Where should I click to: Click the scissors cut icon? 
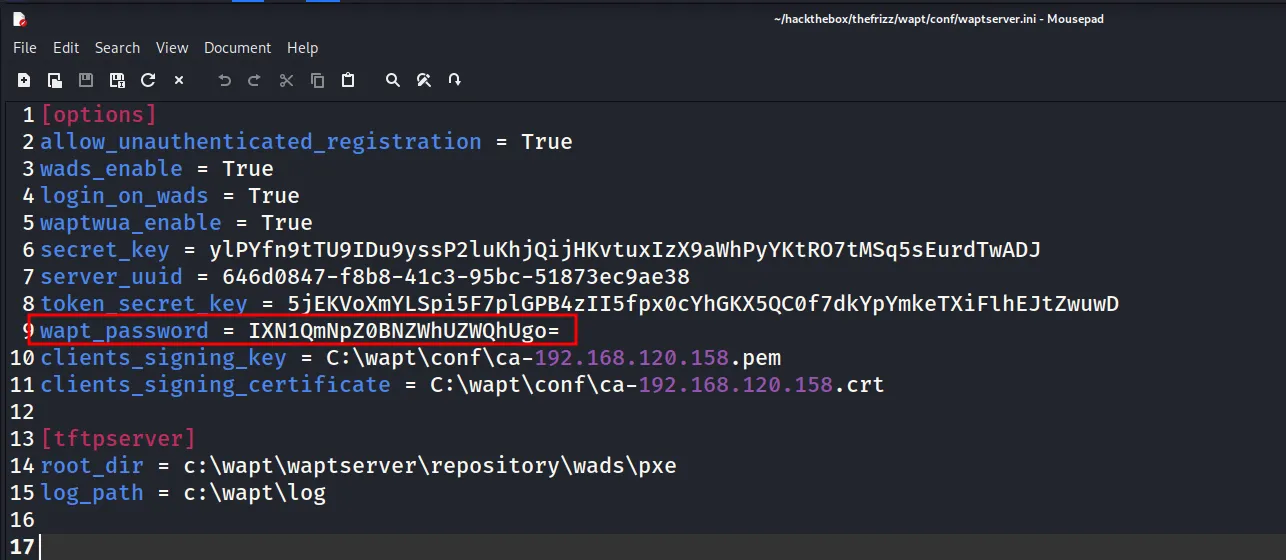287,80
